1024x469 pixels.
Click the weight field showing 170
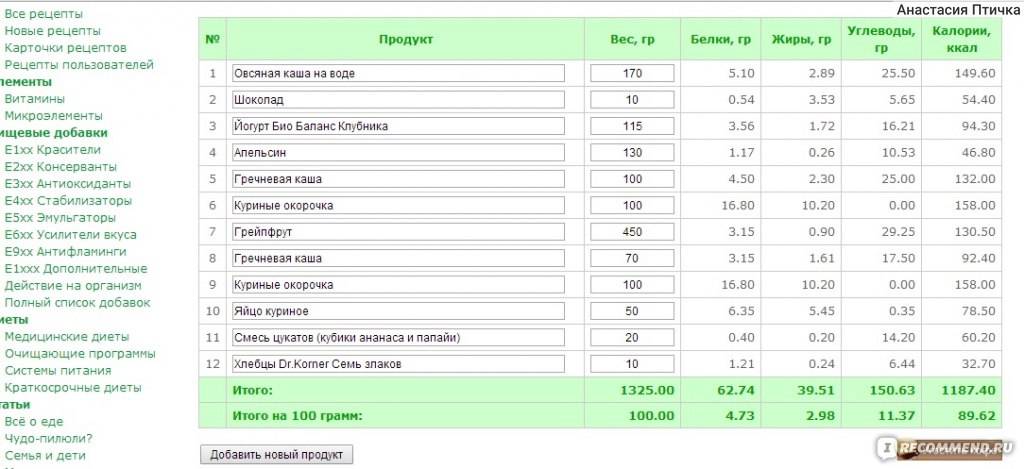[x=632, y=73]
